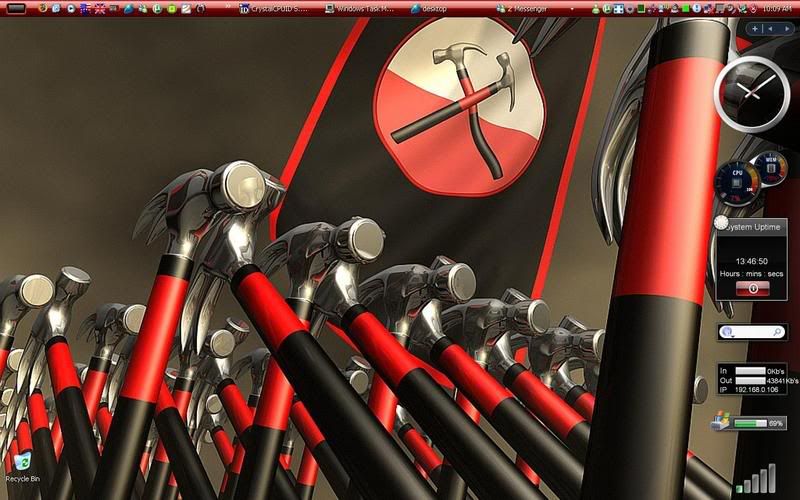Expand the quick launch overflow chevron

pos(228,6)
